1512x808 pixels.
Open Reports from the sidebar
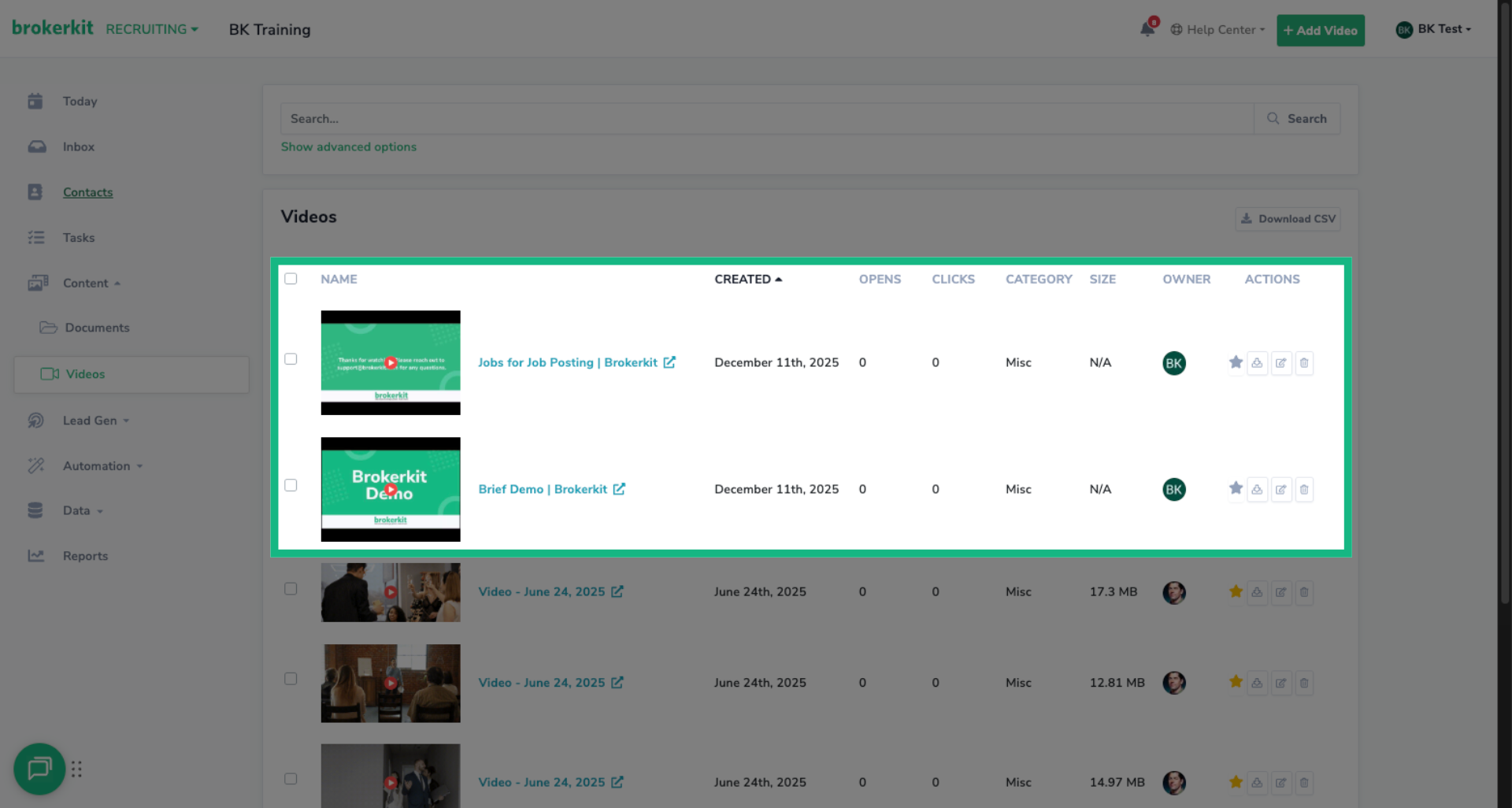click(85, 556)
